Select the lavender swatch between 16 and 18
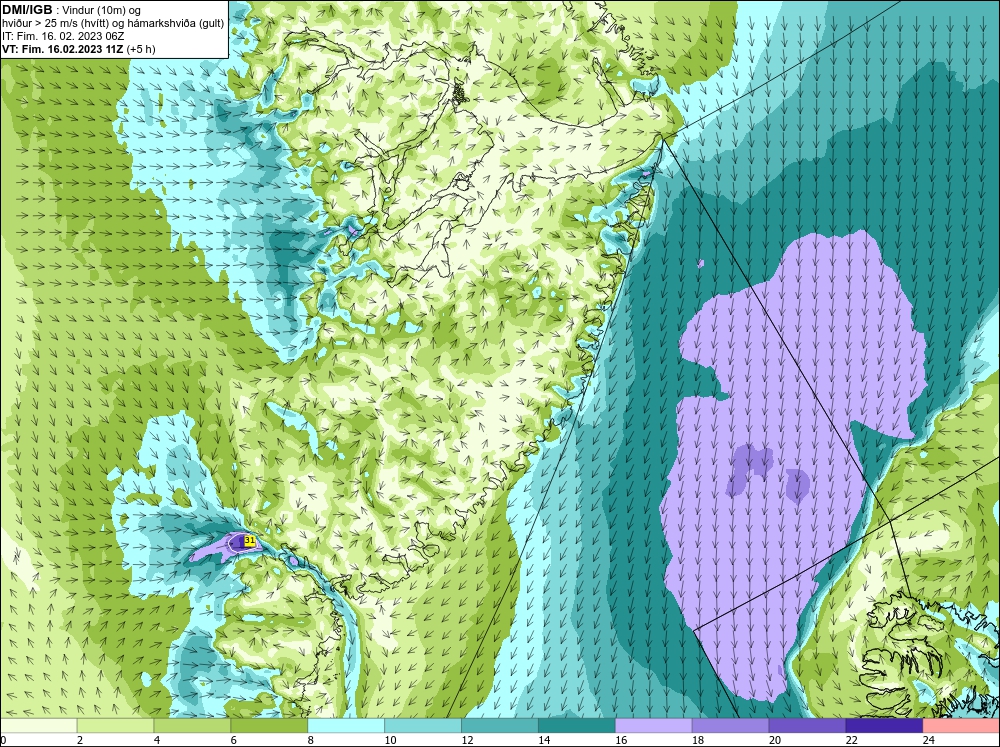This screenshot has width=1000, height=747. (x=654, y=726)
